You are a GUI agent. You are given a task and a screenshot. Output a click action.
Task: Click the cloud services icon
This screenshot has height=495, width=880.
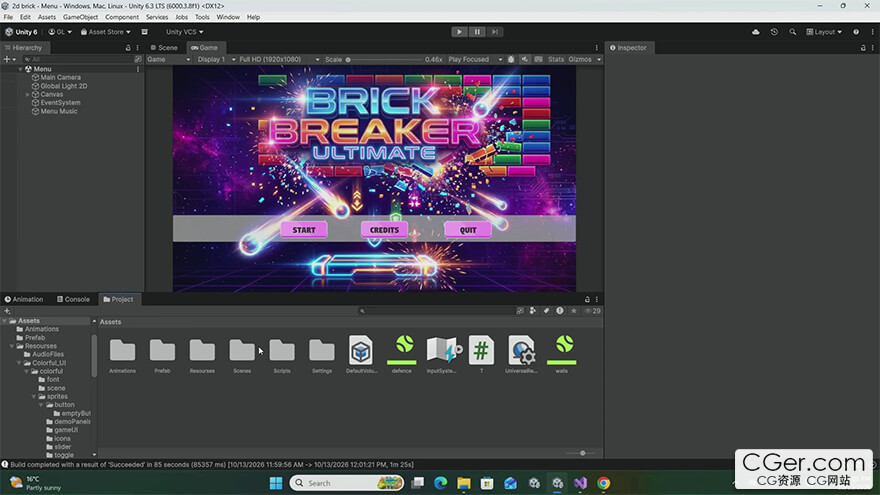pos(755,32)
